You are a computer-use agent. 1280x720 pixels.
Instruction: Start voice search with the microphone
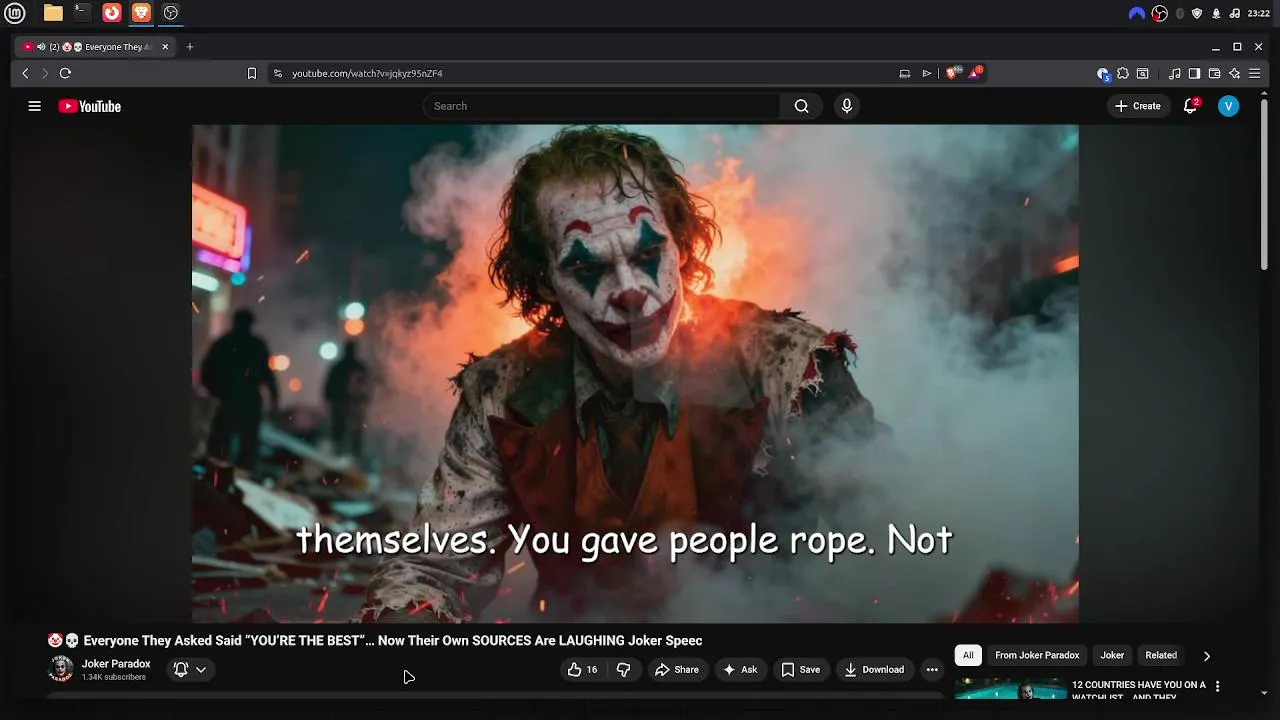847,106
